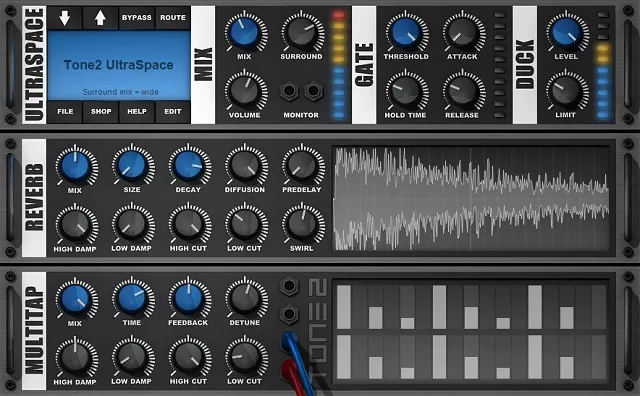
Task: Click the Gate ATTACK knob
Action: (x=462, y=33)
